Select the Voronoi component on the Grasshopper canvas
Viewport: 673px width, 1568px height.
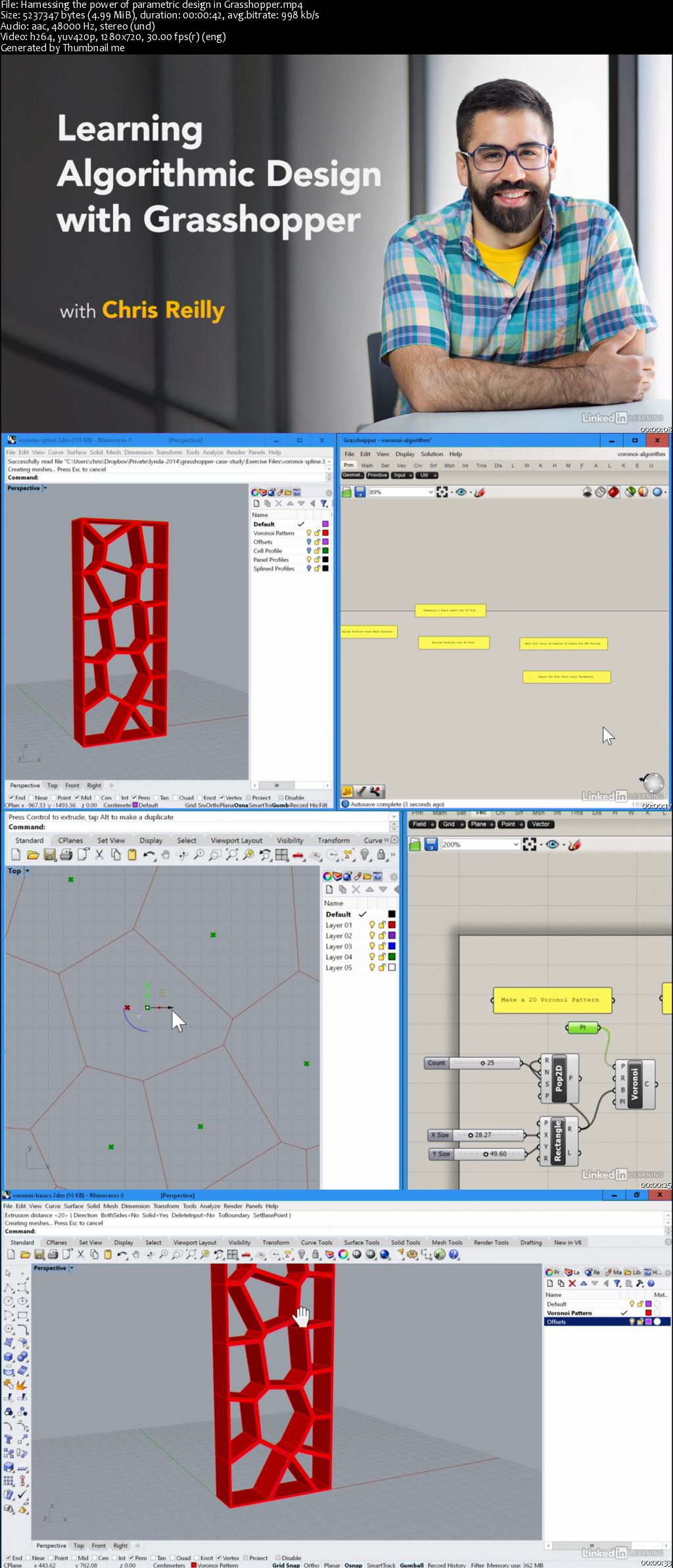[x=634, y=1084]
